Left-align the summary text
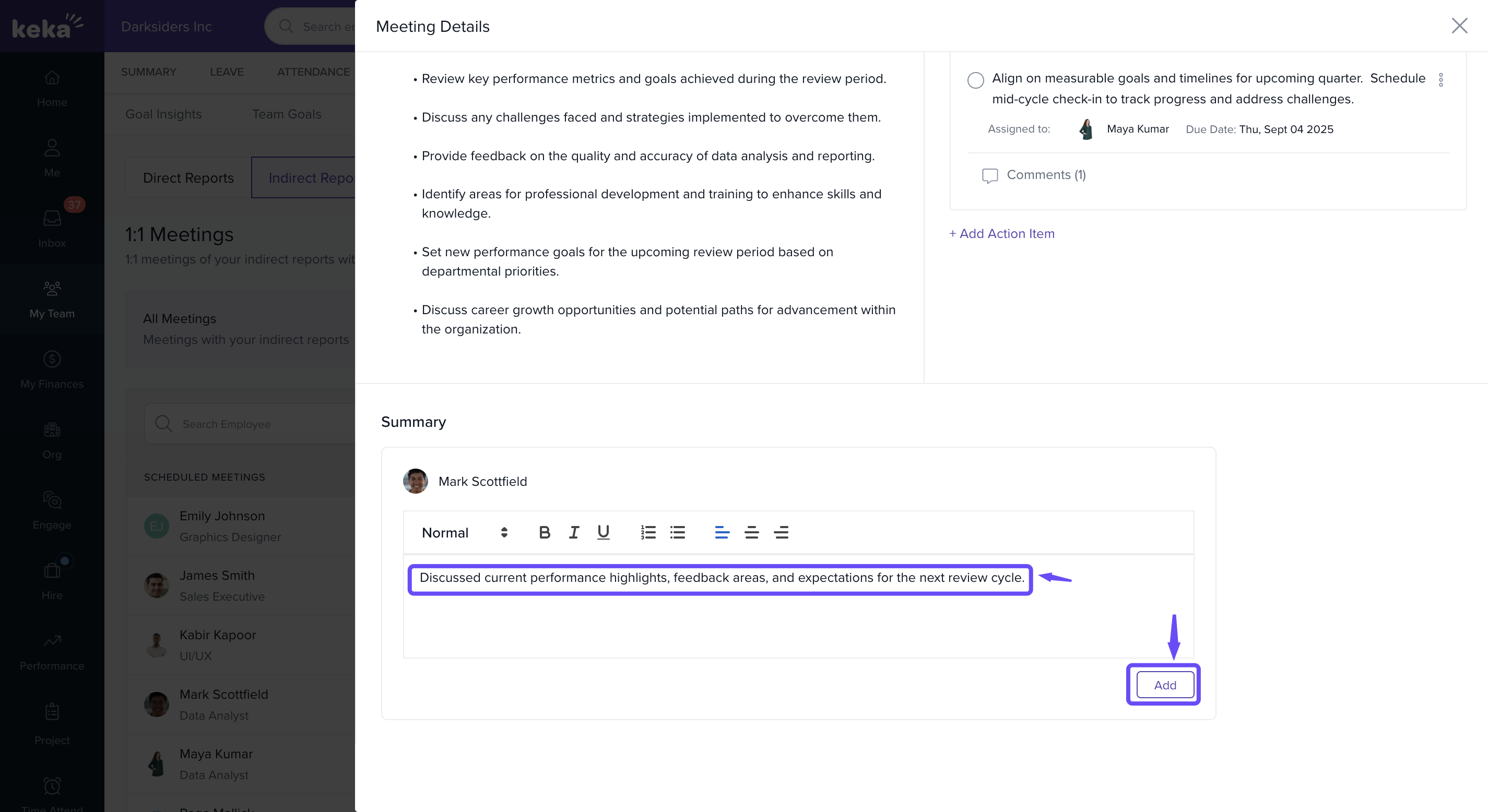 pyautogui.click(x=722, y=532)
